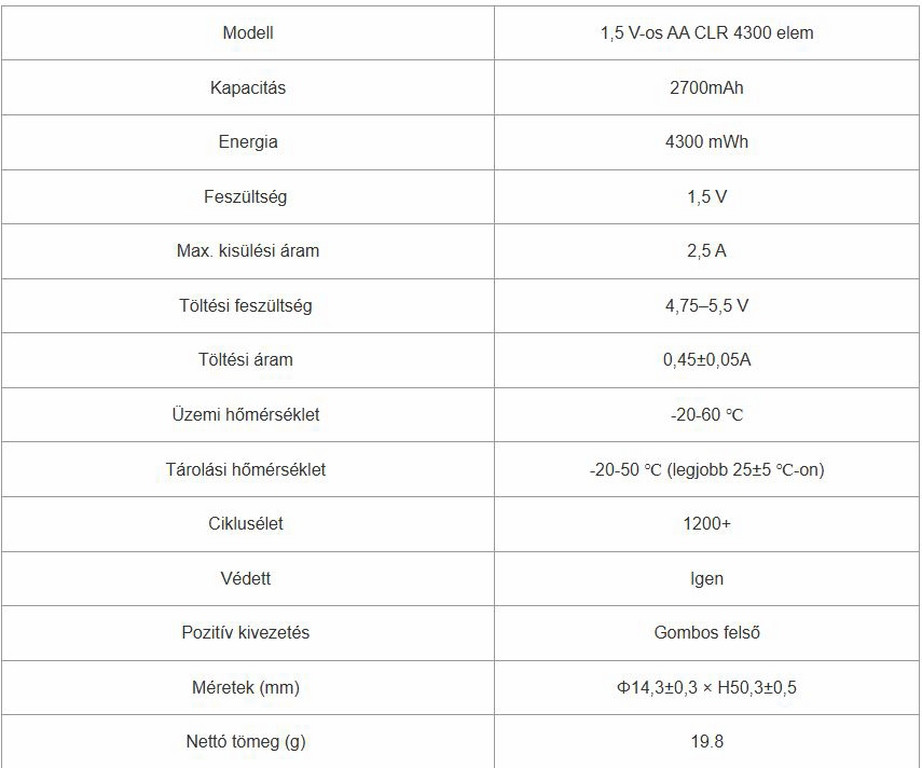Click the 'Kapacitás' label cell

pos(248,88)
